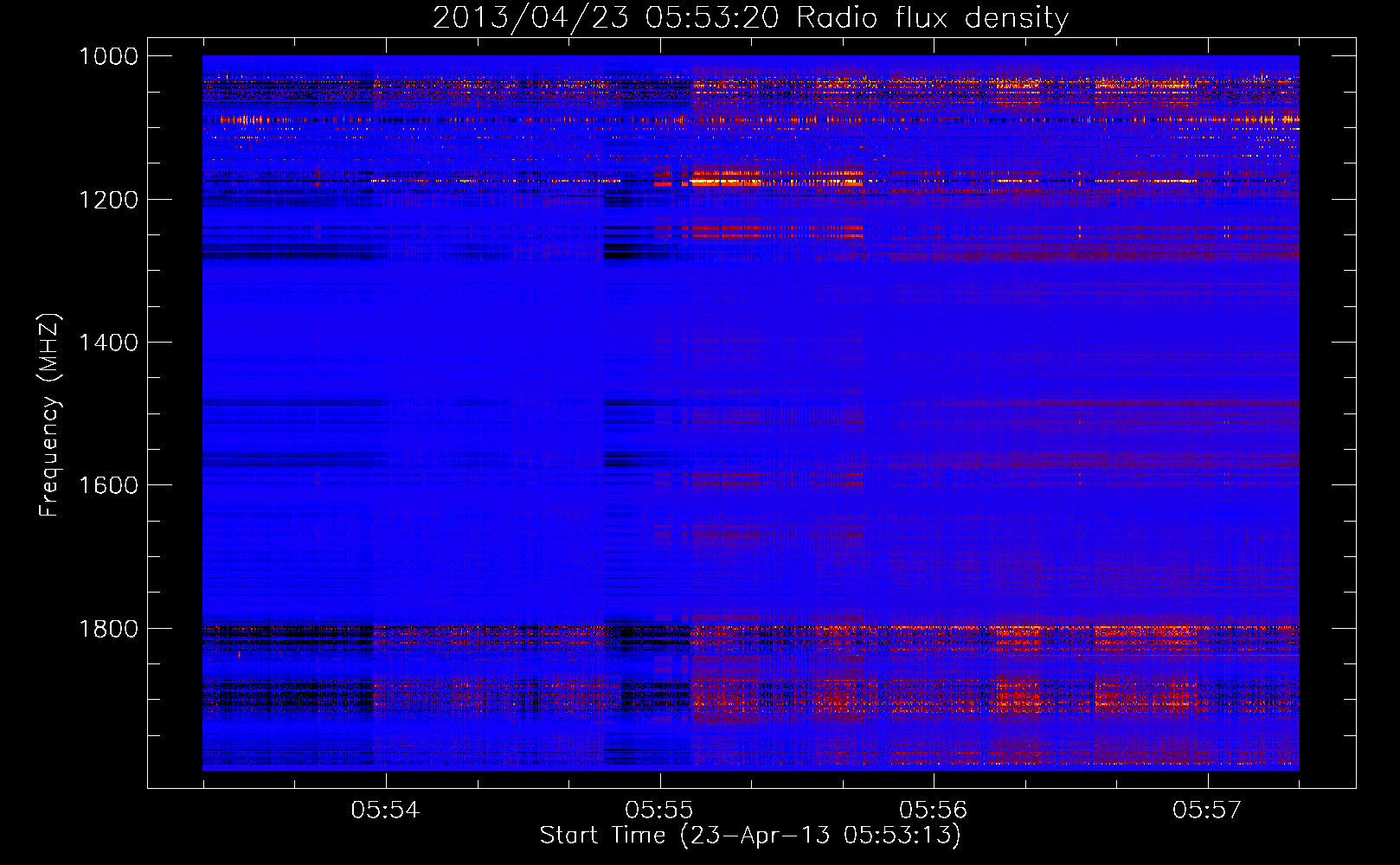1400x865 pixels.
Task: Click the 'Start Time (23-Apr-13 05:53:13)' axis title
Action: [750, 836]
